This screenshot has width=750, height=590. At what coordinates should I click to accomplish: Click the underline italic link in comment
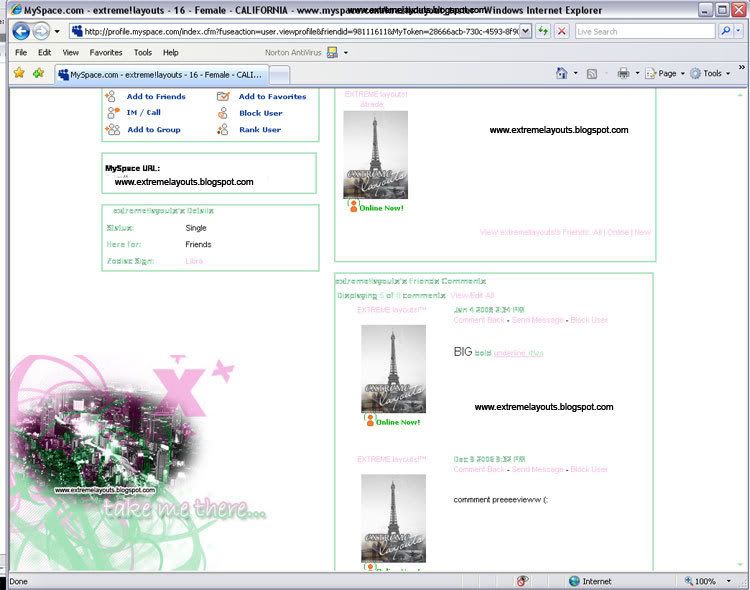coord(518,353)
